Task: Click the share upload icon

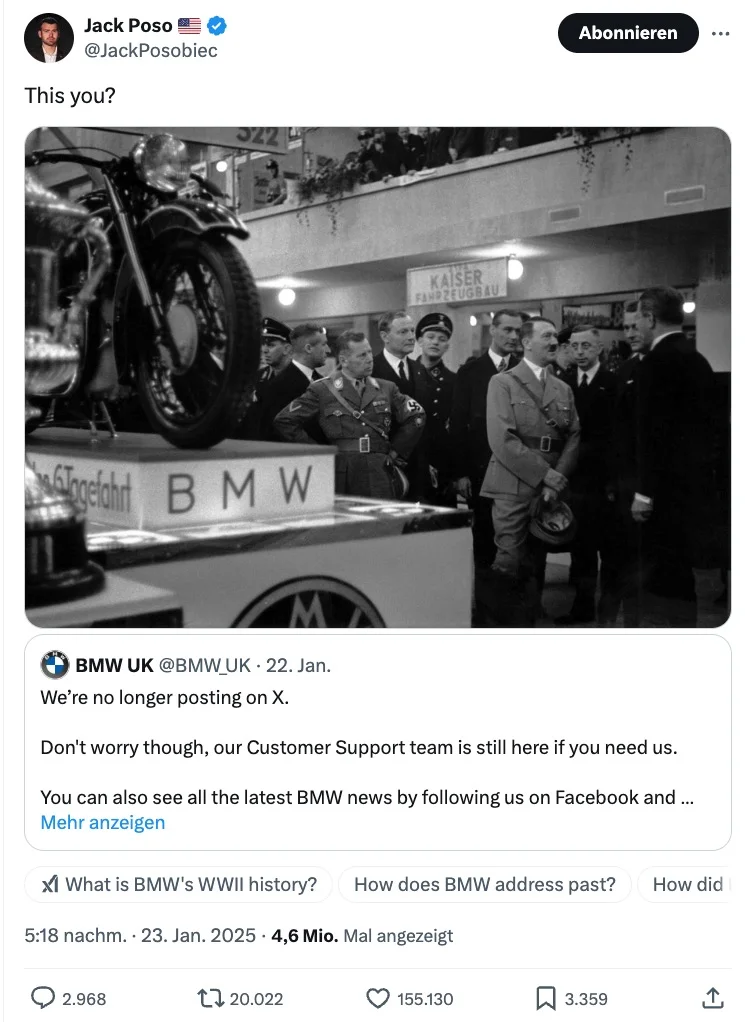Action: click(x=712, y=997)
